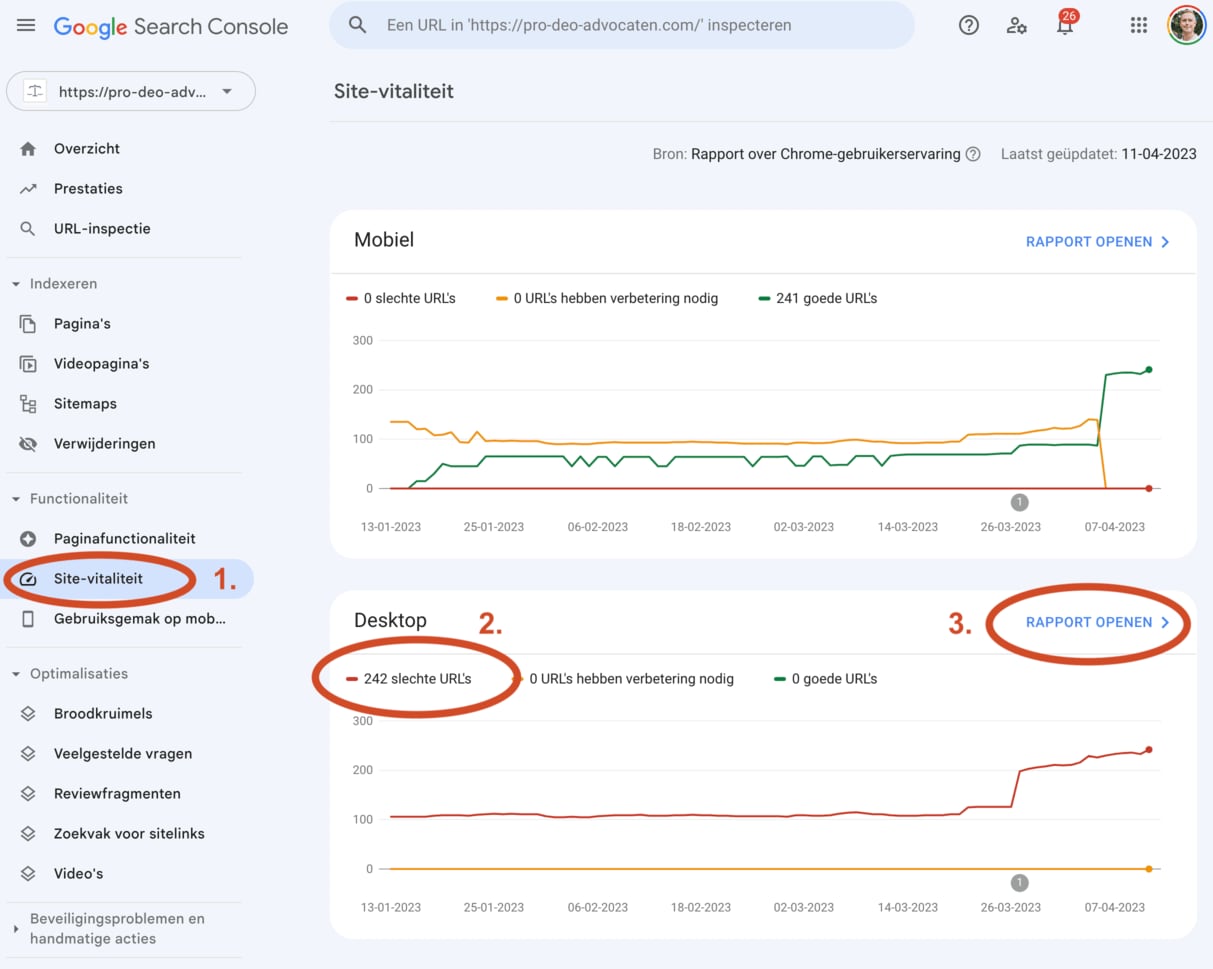Click the Paginafunctionaliteit icon
This screenshot has height=969, width=1213.
tap(28, 539)
